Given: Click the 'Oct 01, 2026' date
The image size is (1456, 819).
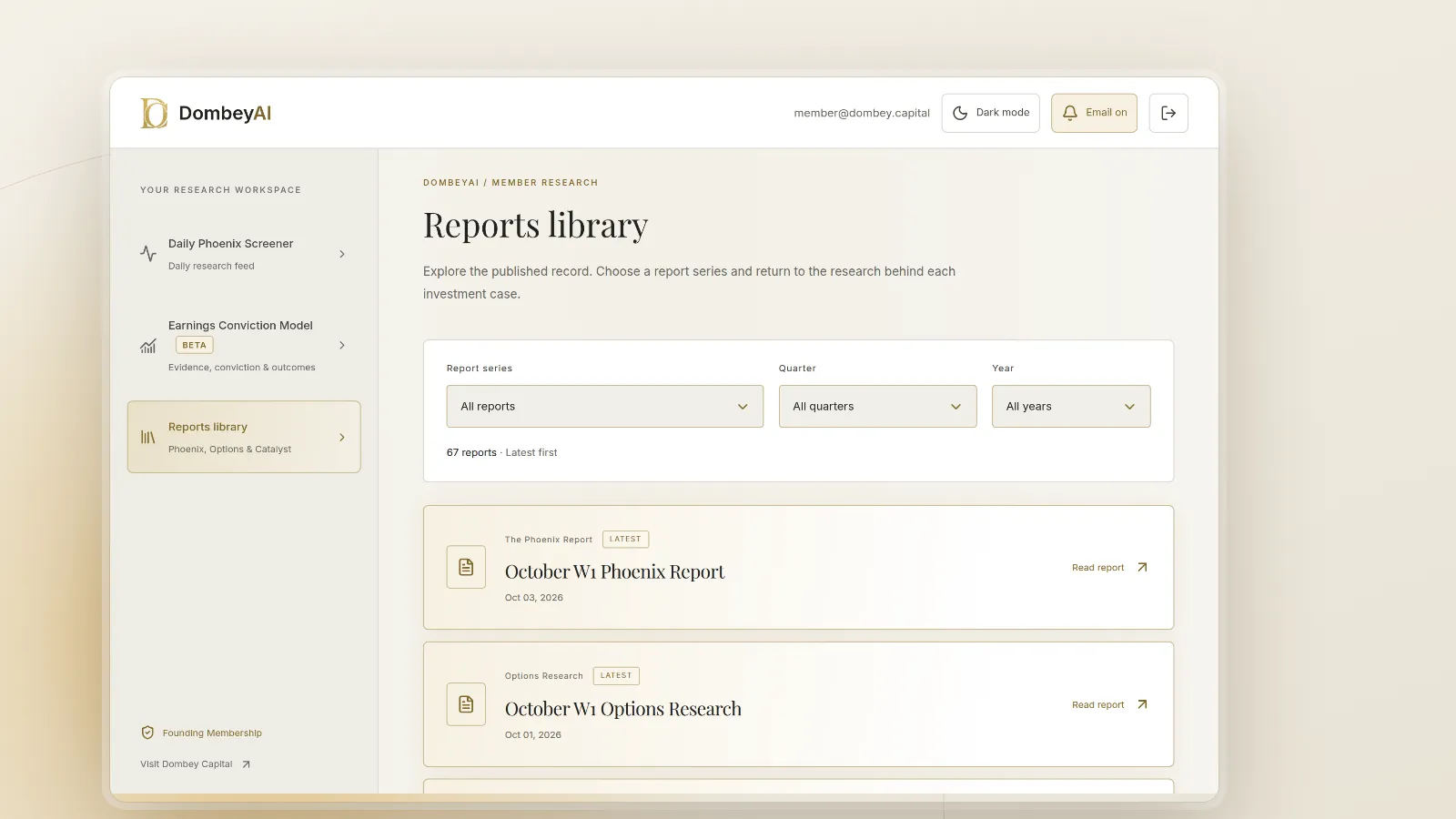Looking at the screenshot, I should tap(533, 735).
